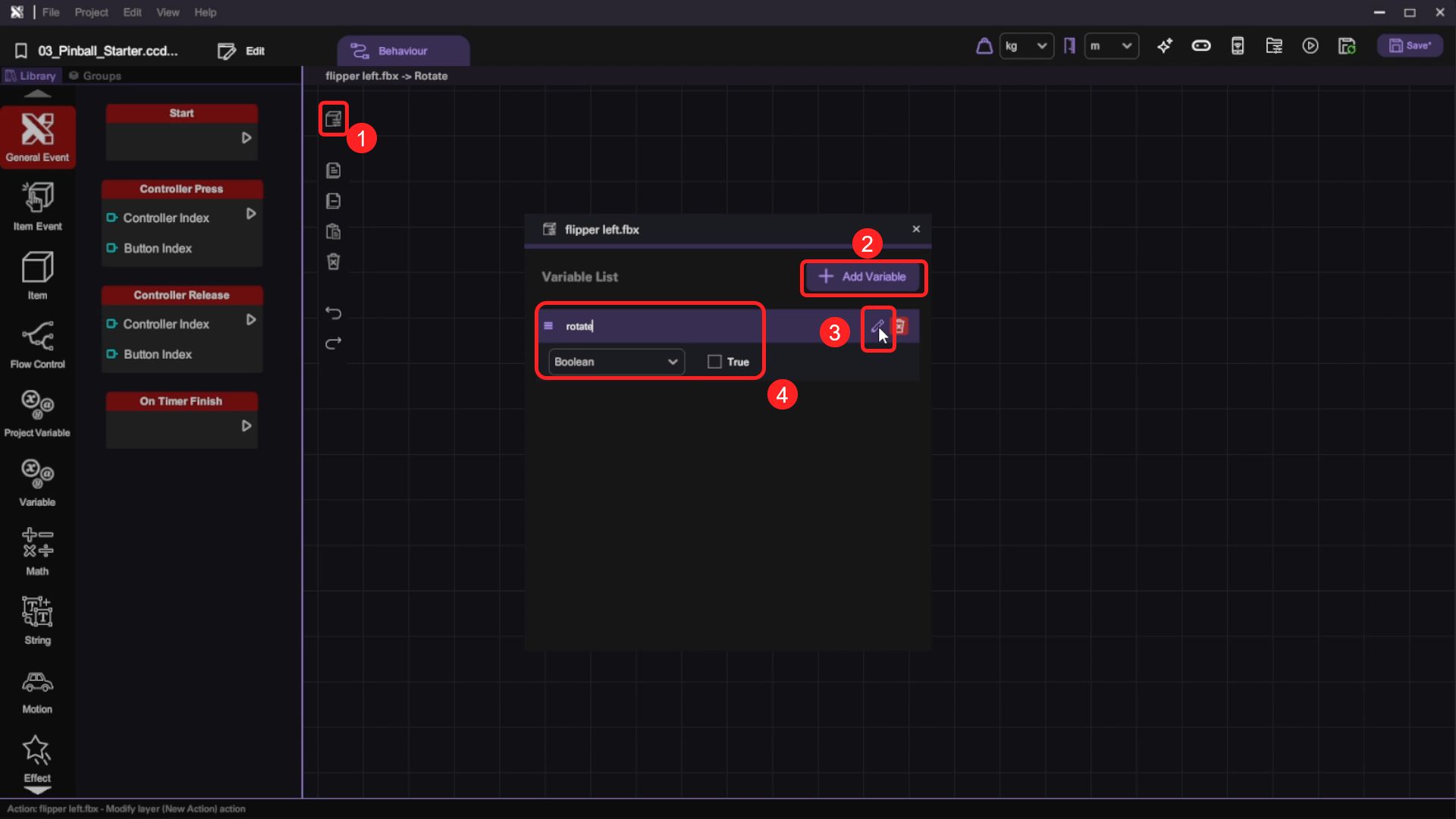Open the kg weight unit dropdown
The height and width of the screenshot is (819, 1456).
point(1025,46)
